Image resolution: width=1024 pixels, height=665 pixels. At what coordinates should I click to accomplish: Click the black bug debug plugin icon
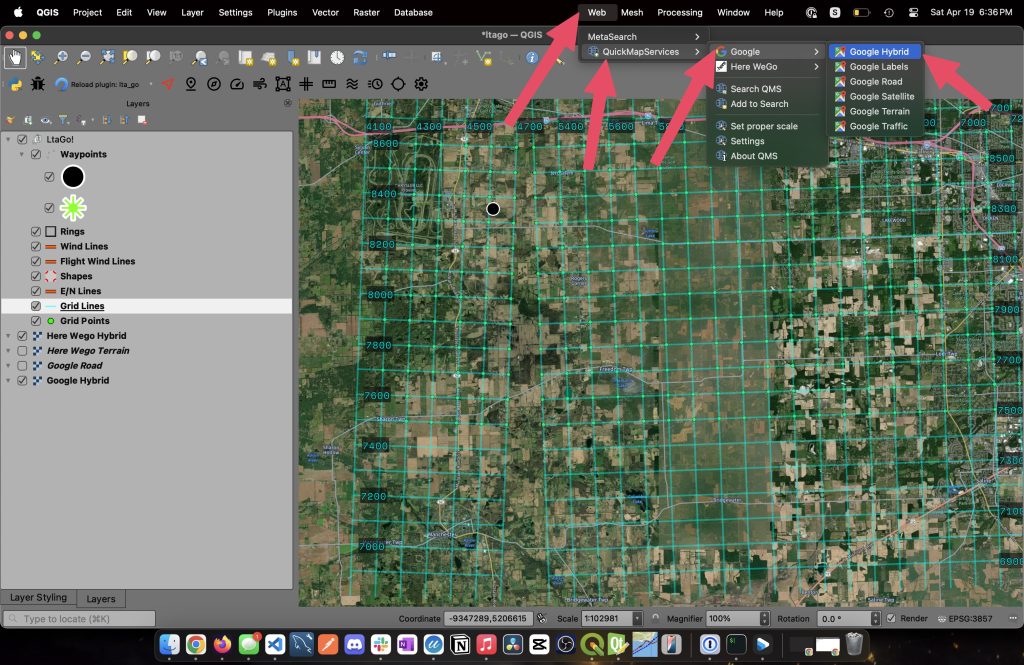click(38, 84)
